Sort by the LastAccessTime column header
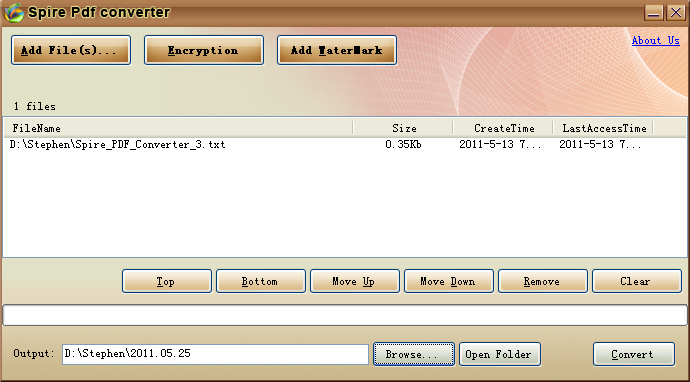The width and height of the screenshot is (690, 382). (x=603, y=128)
